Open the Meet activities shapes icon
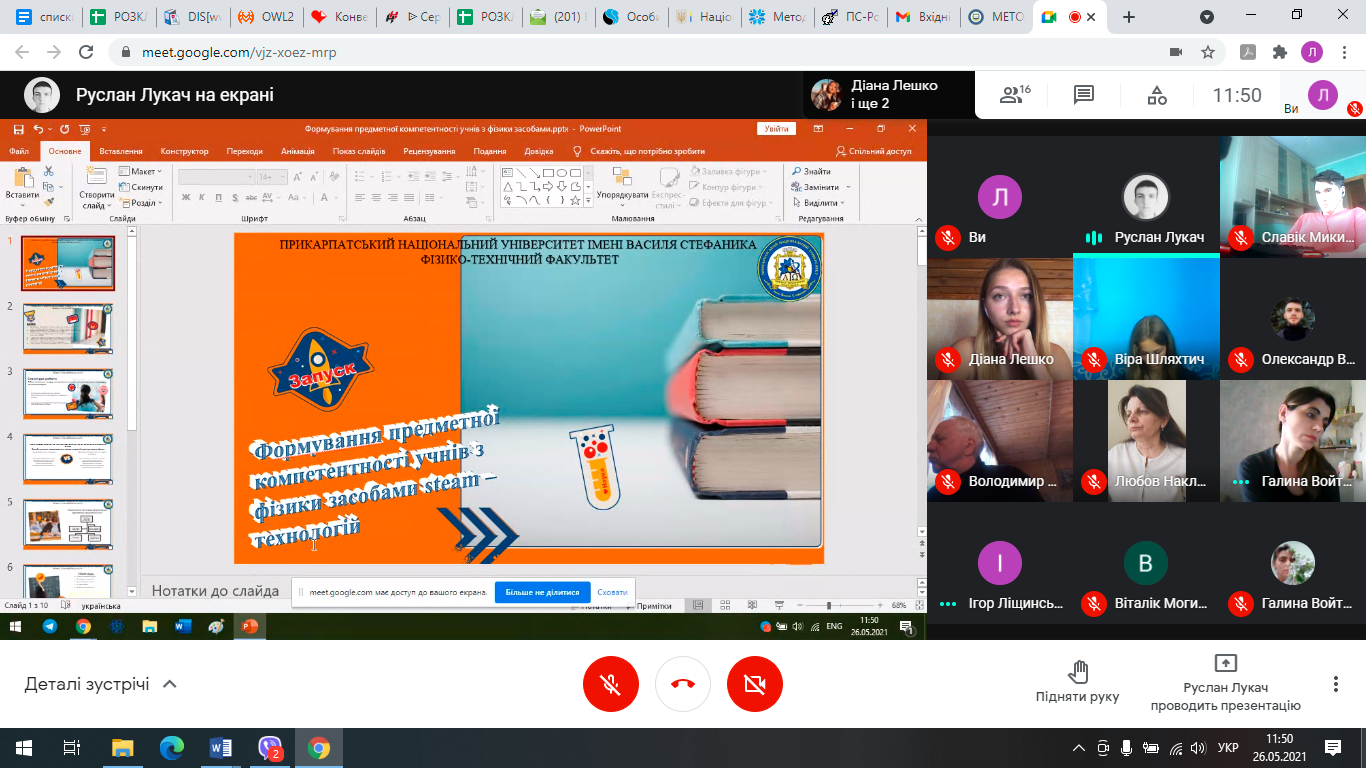1366x768 pixels. pyautogui.click(x=1157, y=95)
